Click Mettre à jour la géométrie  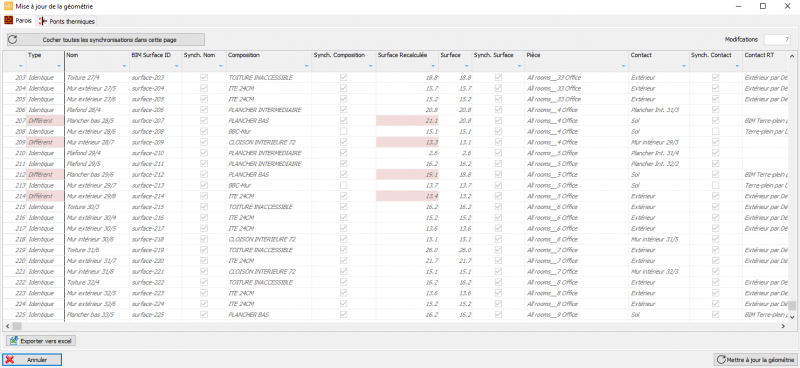pyautogui.click(x=755, y=359)
